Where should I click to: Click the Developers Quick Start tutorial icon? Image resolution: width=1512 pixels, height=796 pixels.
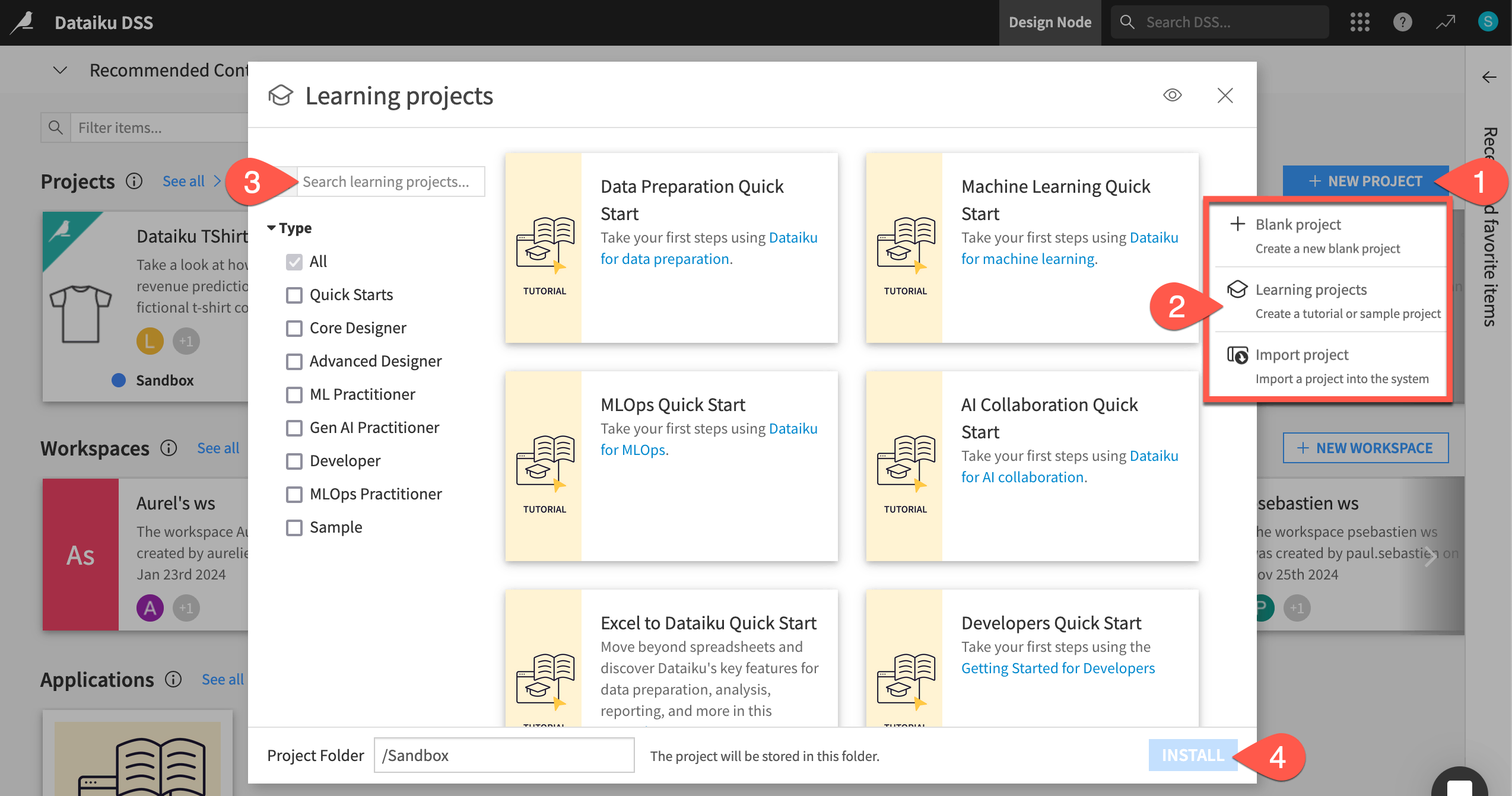(x=905, y=682)
